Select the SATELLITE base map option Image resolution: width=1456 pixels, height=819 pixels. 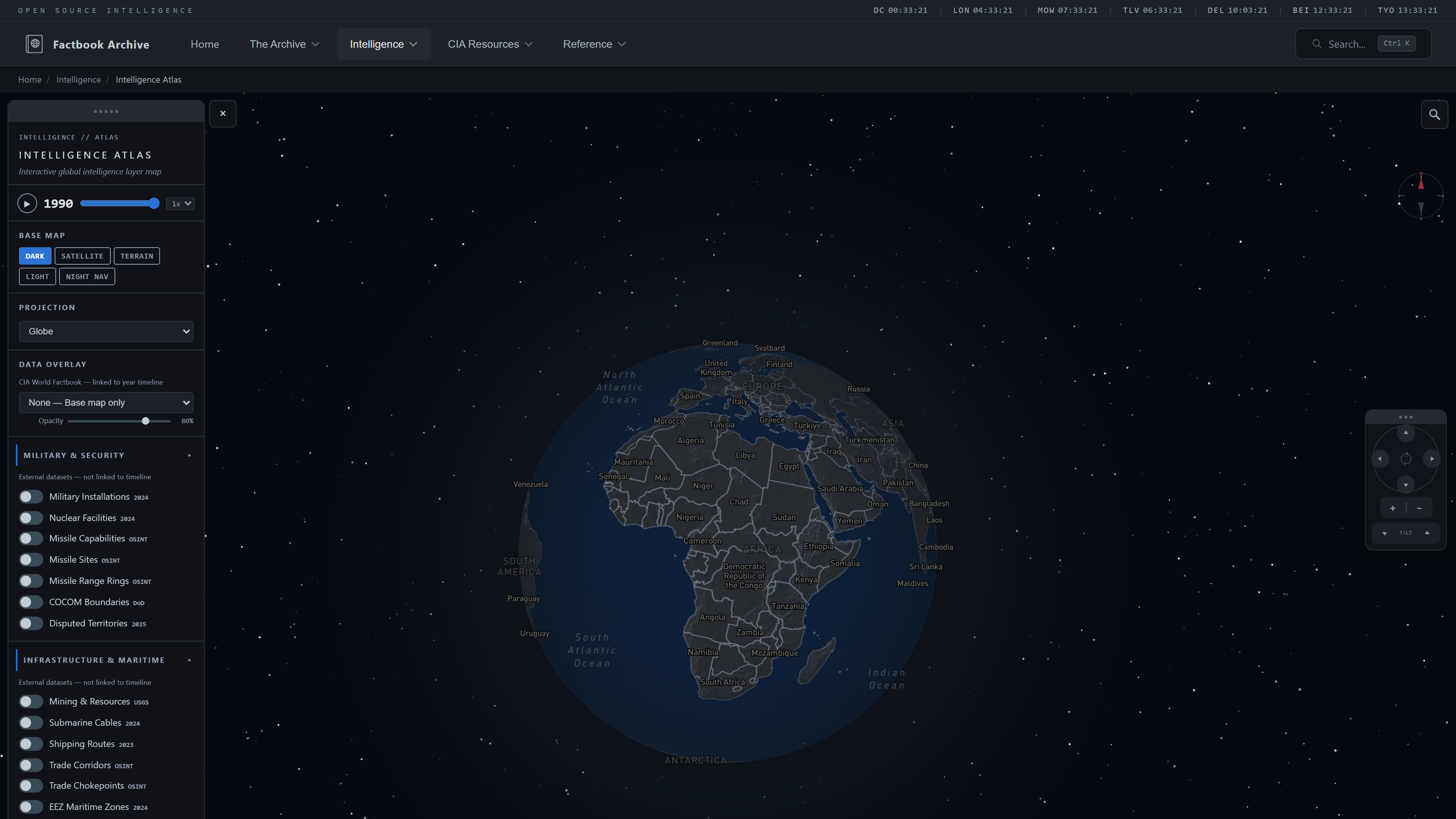(82, 256)
